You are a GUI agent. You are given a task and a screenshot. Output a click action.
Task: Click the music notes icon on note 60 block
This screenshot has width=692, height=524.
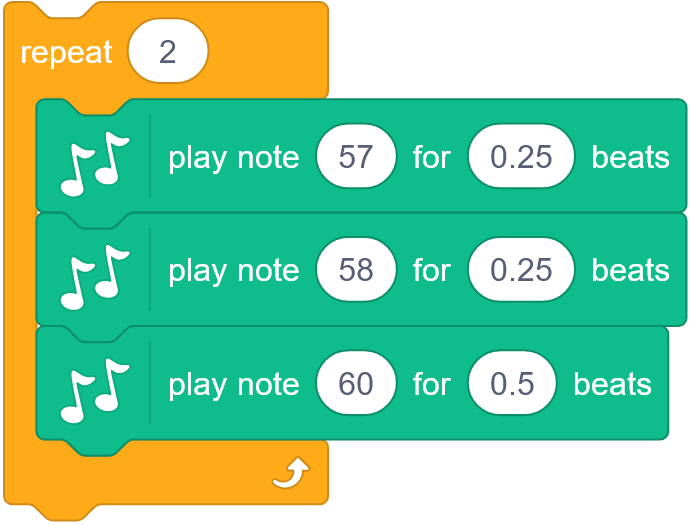[x=95, y=391]
